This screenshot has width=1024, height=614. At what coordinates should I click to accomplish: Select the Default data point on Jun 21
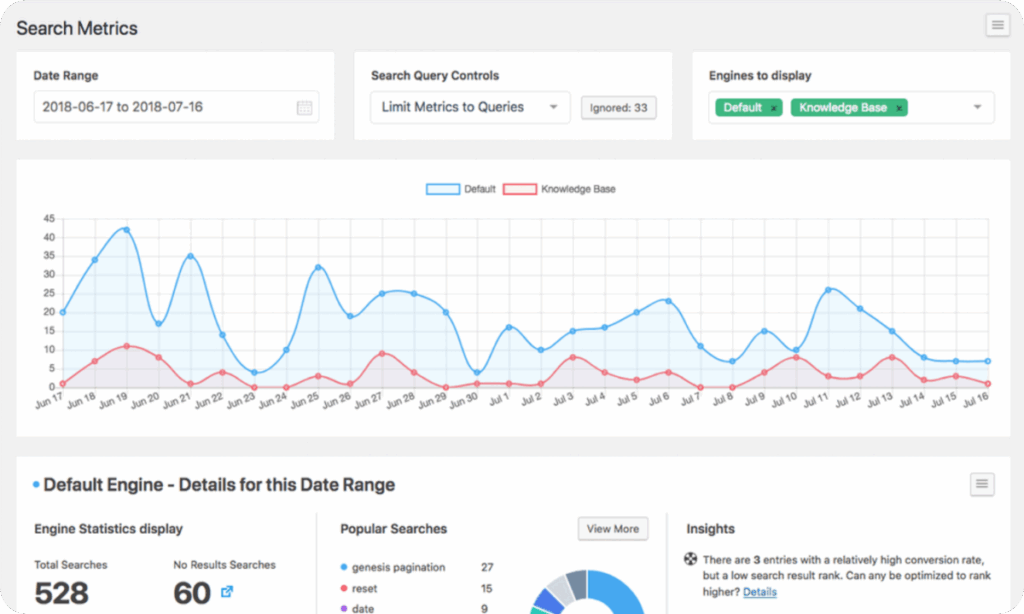pyautogui.click(x=191, y=256)
